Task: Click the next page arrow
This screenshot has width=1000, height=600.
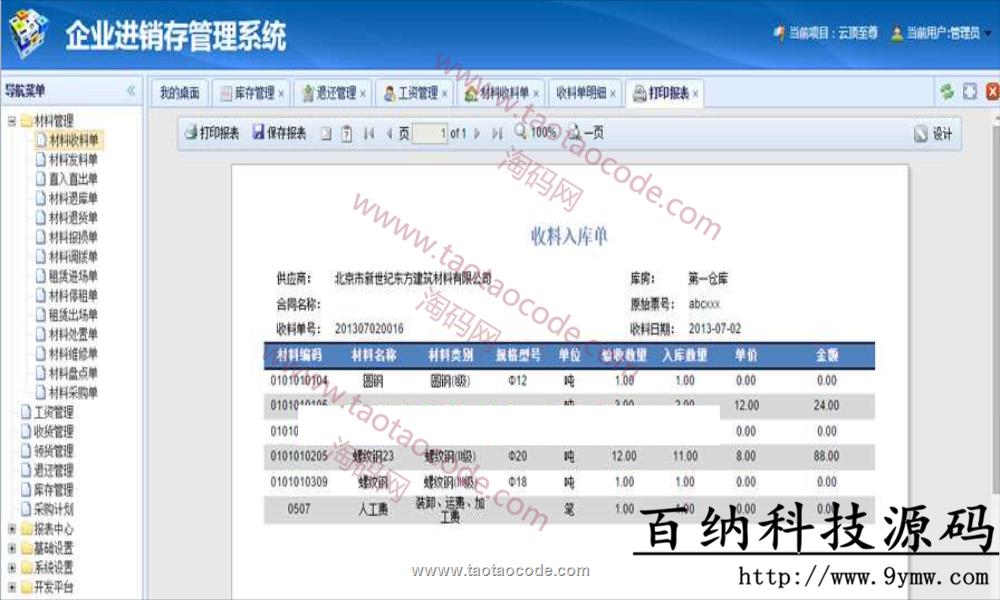Action: [478, 133]
